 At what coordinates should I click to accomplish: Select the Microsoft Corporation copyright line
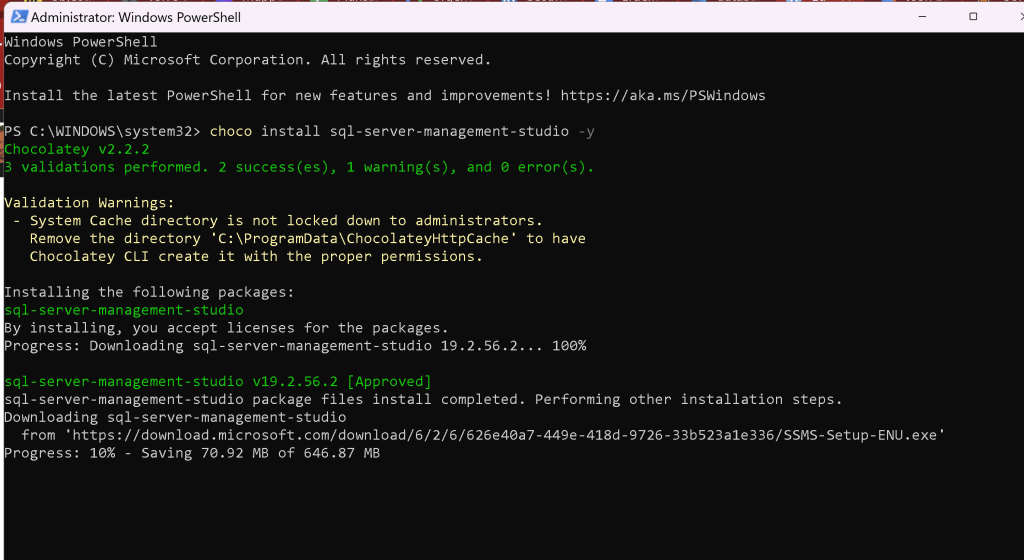(x=248, y=60)
